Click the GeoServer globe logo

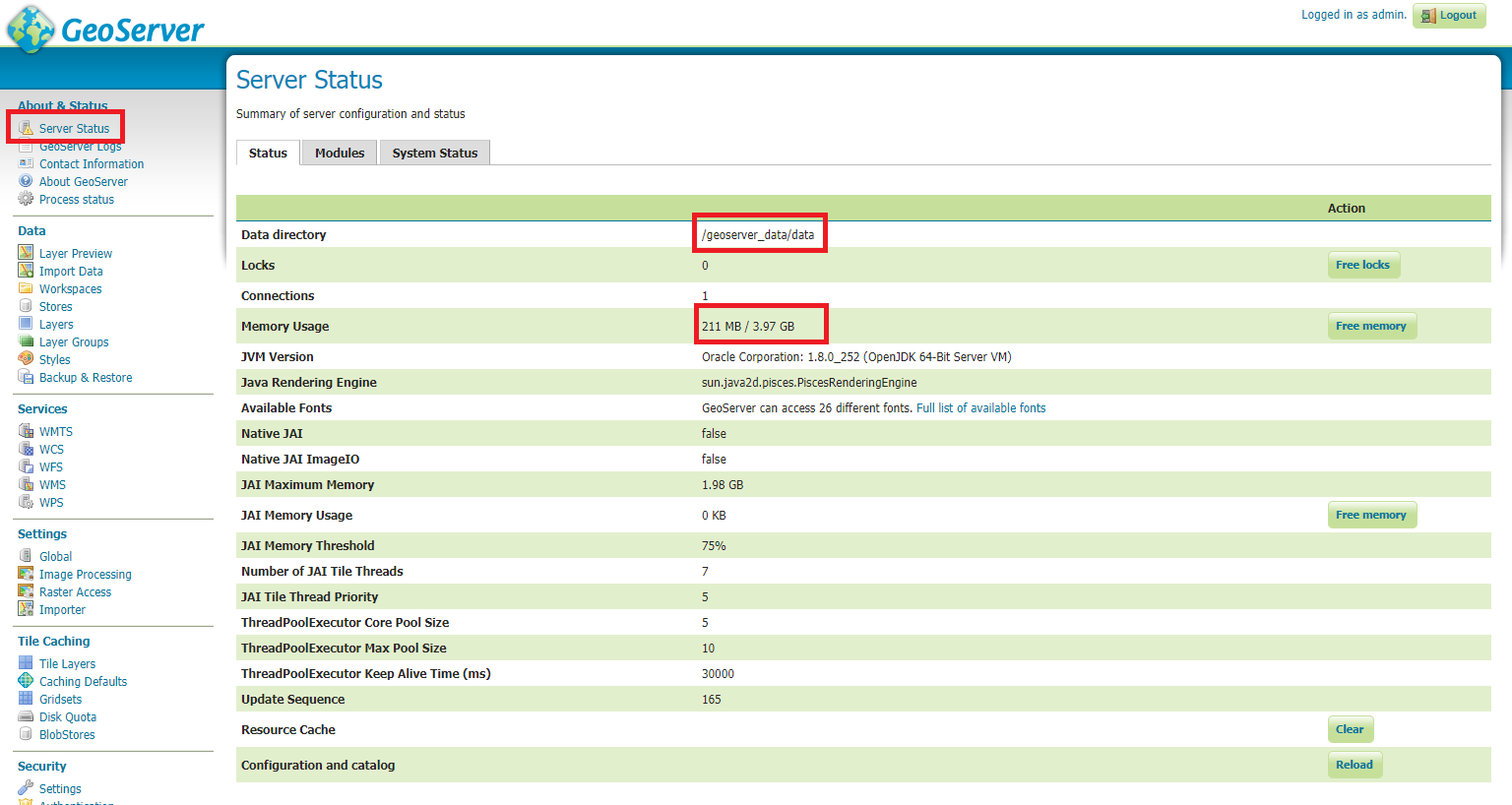(31, 29)
